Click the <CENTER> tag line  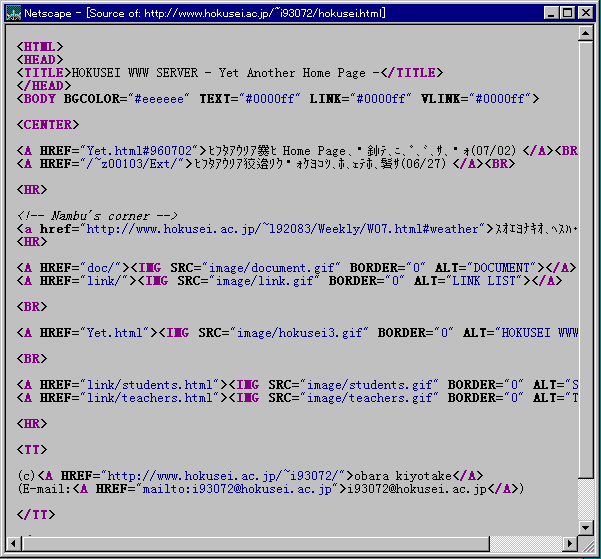pos(48,125)
